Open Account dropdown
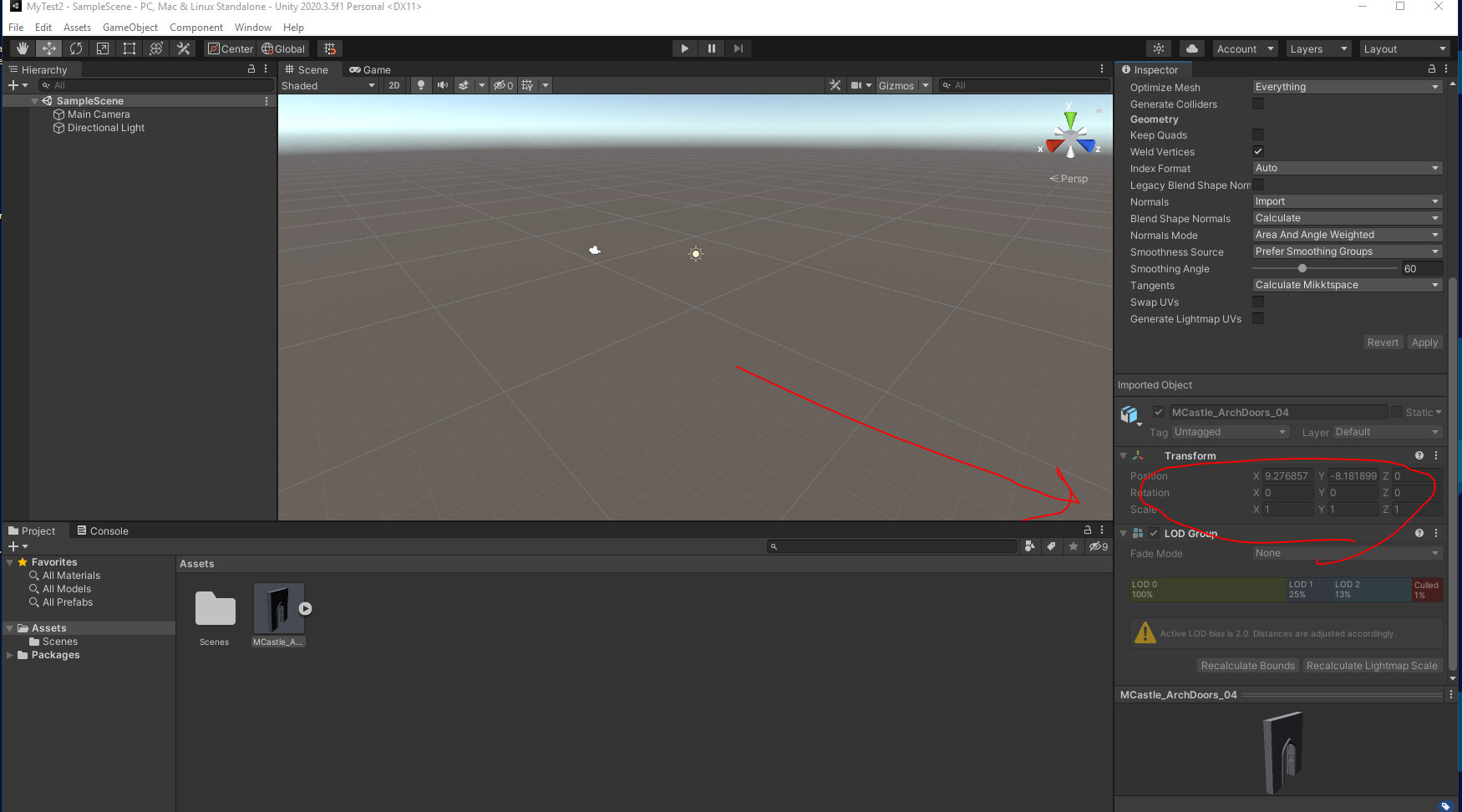 click(1244, 48)
